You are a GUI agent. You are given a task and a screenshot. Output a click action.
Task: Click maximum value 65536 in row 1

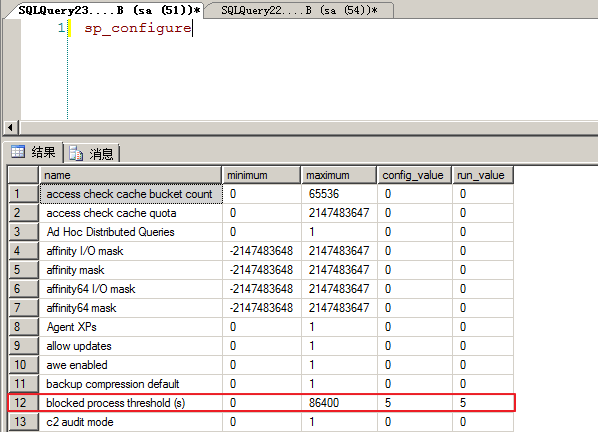click(339, 194)
